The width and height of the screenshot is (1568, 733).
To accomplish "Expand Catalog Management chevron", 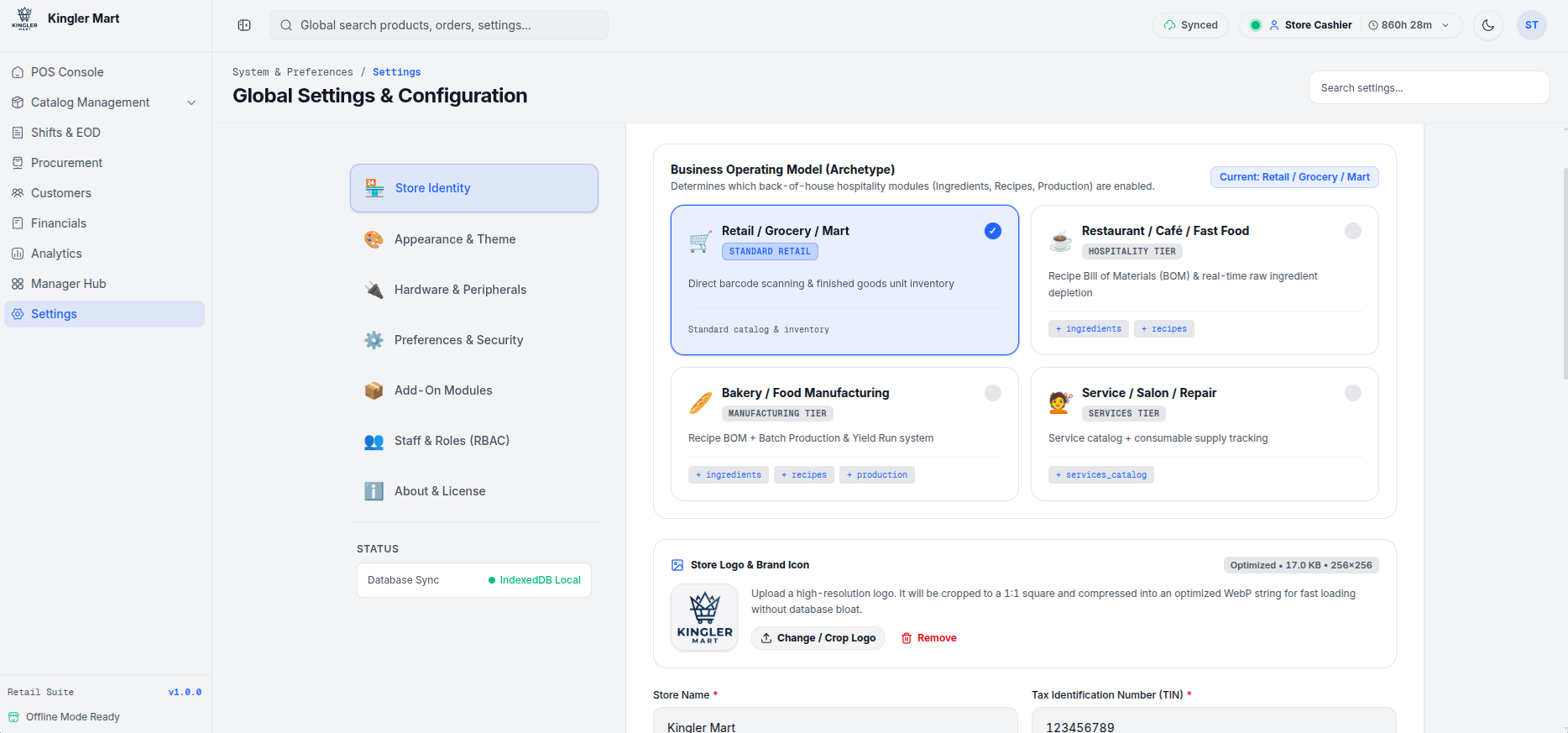I will pyautogui.click(x=191, y=102).
